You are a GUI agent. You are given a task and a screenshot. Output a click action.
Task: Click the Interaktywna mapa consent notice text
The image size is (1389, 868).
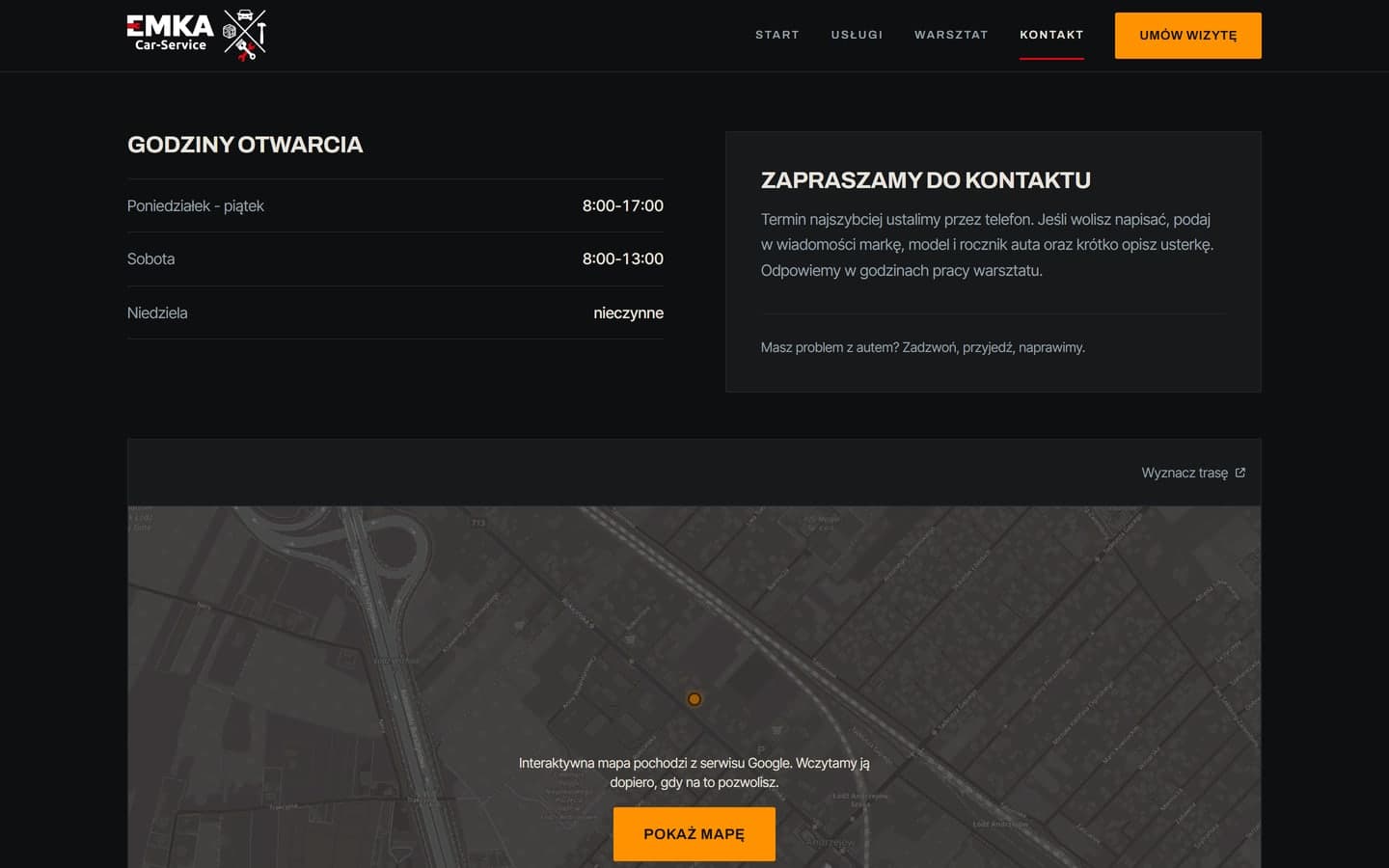click(694, 773)
